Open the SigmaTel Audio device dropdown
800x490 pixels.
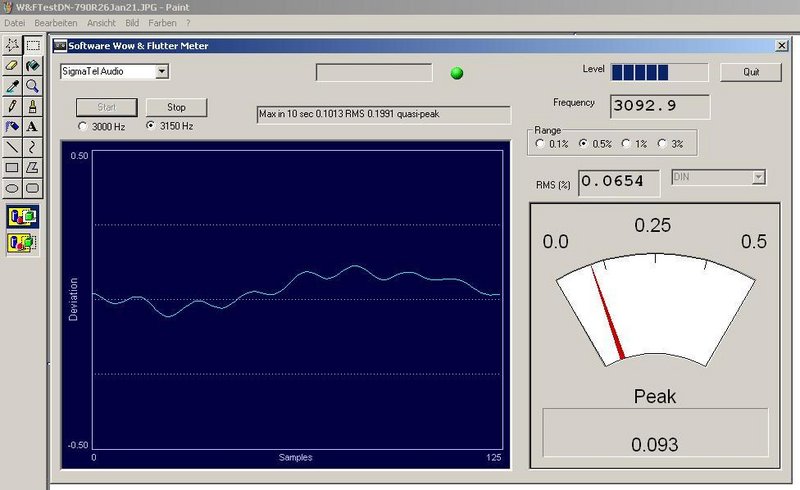click(x=162, y=71)
